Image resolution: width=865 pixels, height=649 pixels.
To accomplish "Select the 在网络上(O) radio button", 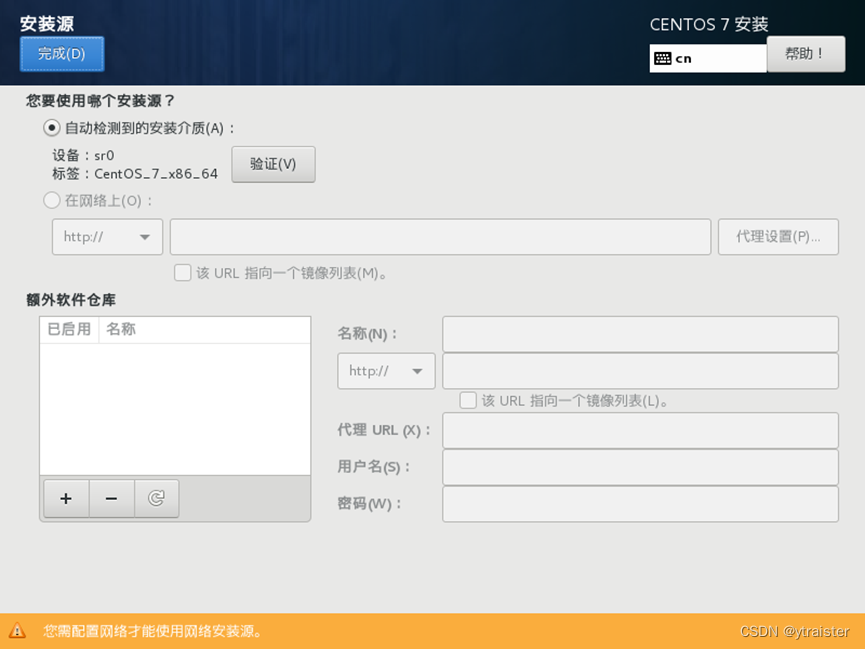I will 52,200.
